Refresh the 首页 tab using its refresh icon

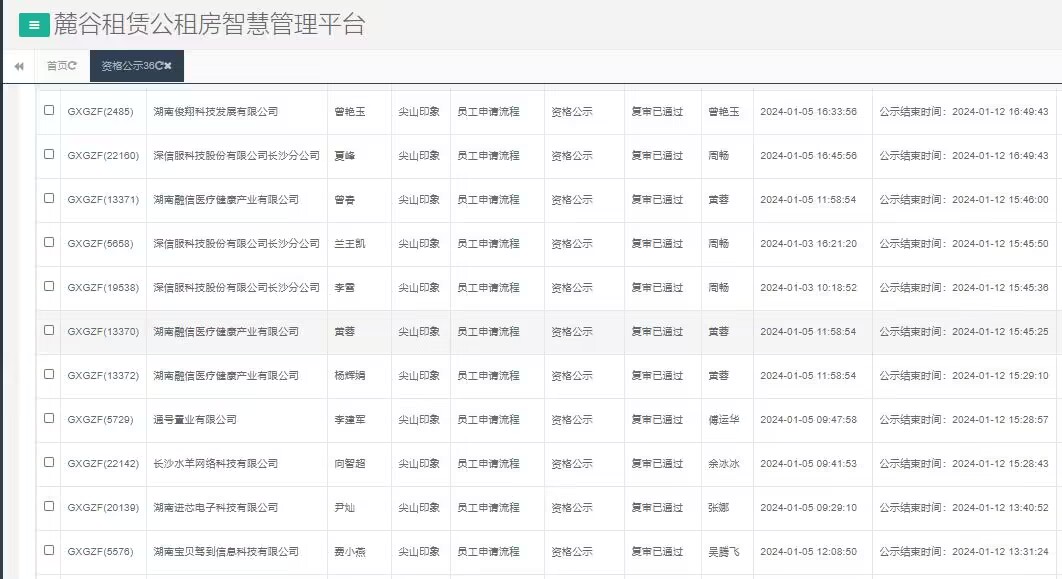pos(72,68)
